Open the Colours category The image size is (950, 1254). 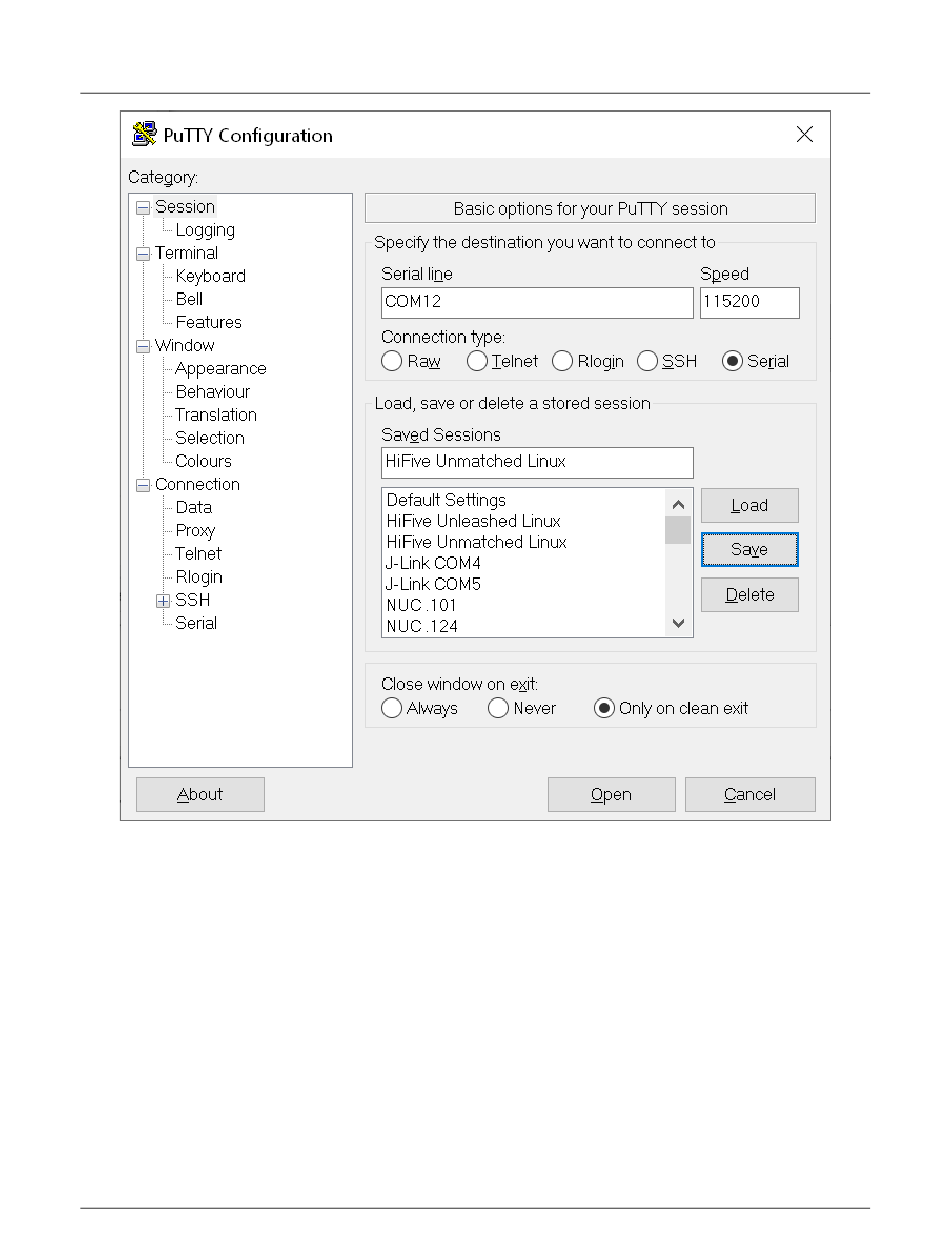pyautogui.click(x=203, y=461)
